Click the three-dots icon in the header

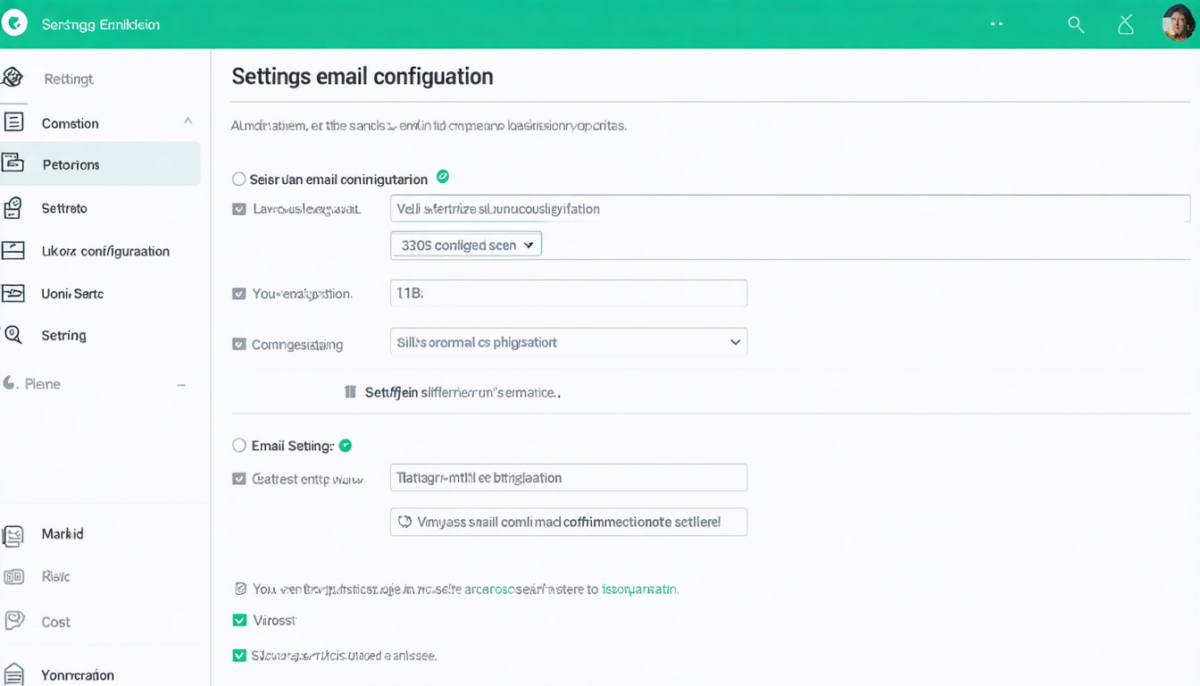pos(997,23)
